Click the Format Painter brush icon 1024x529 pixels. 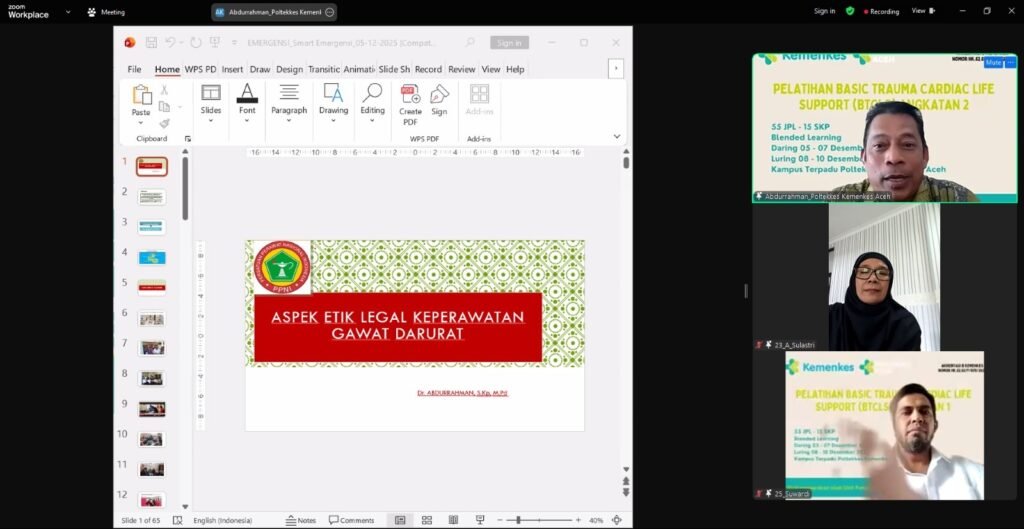[x=164, y=123]
